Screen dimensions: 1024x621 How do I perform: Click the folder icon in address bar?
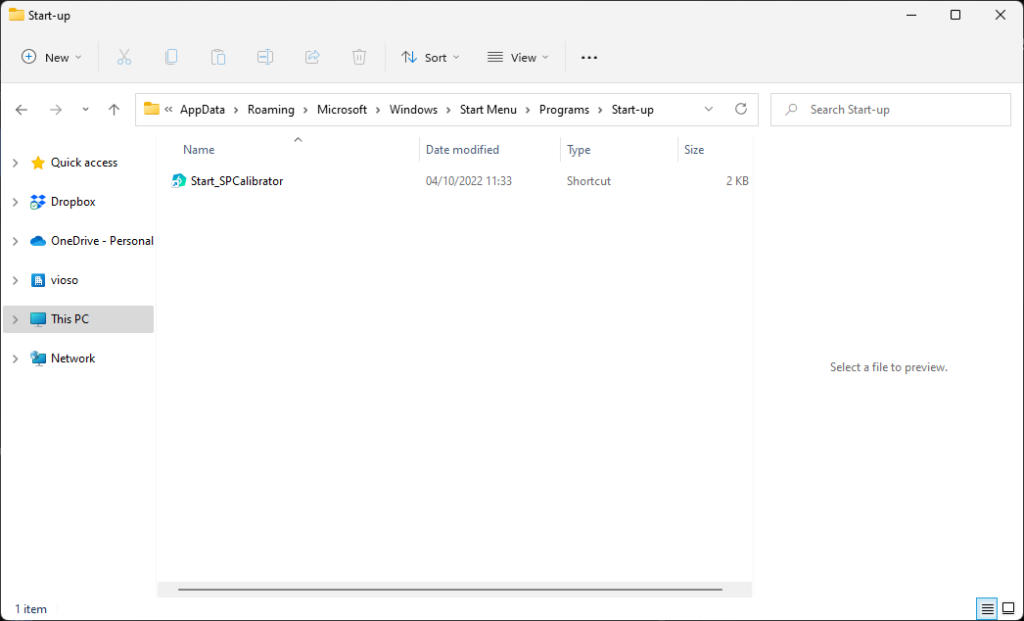(x=152, y=109)
